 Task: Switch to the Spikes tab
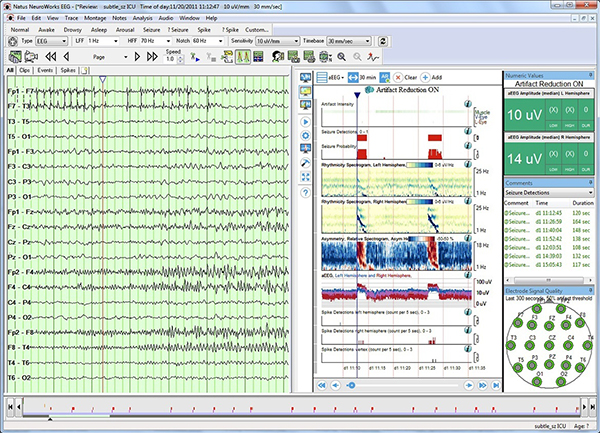pyautogui.click(x=67, y=71)
